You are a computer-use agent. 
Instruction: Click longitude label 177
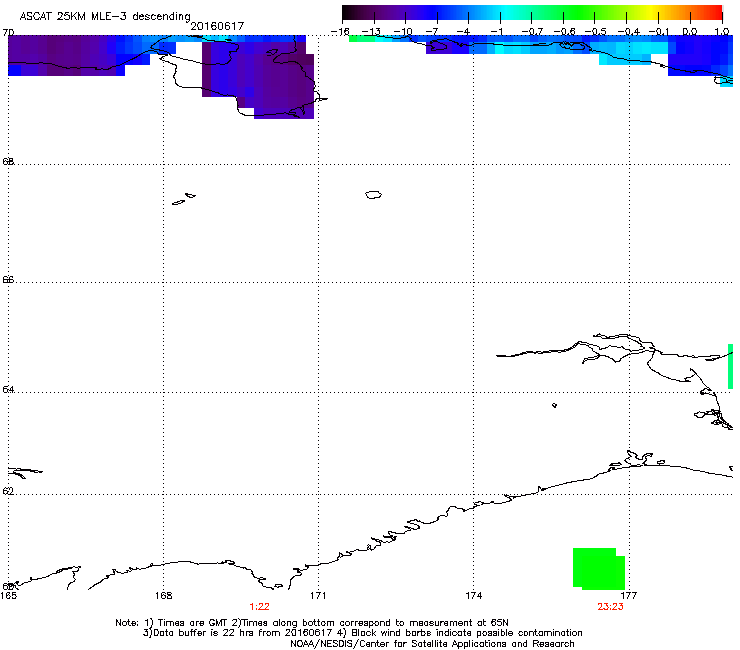pos(629,596)
